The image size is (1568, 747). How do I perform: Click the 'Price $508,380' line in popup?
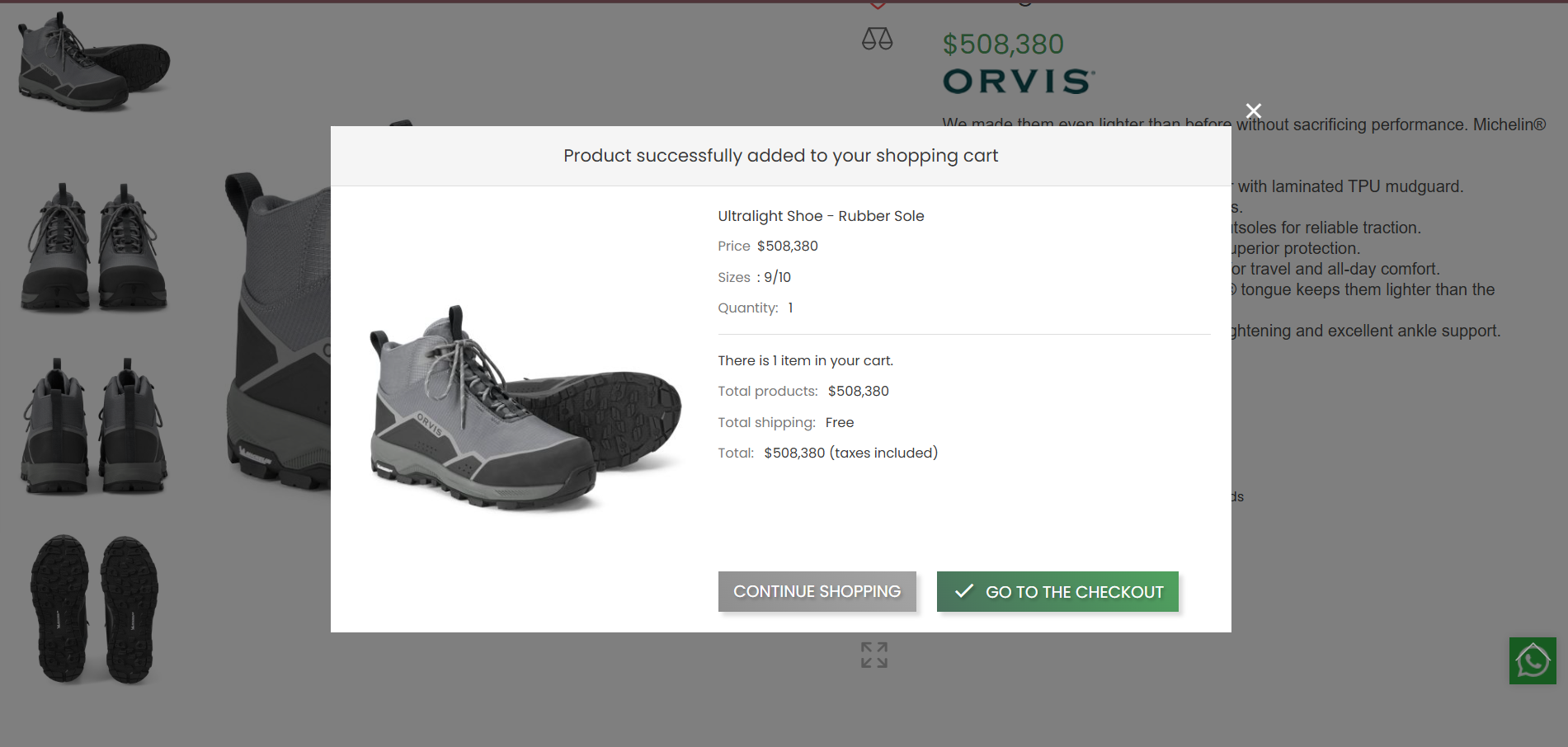767,246
